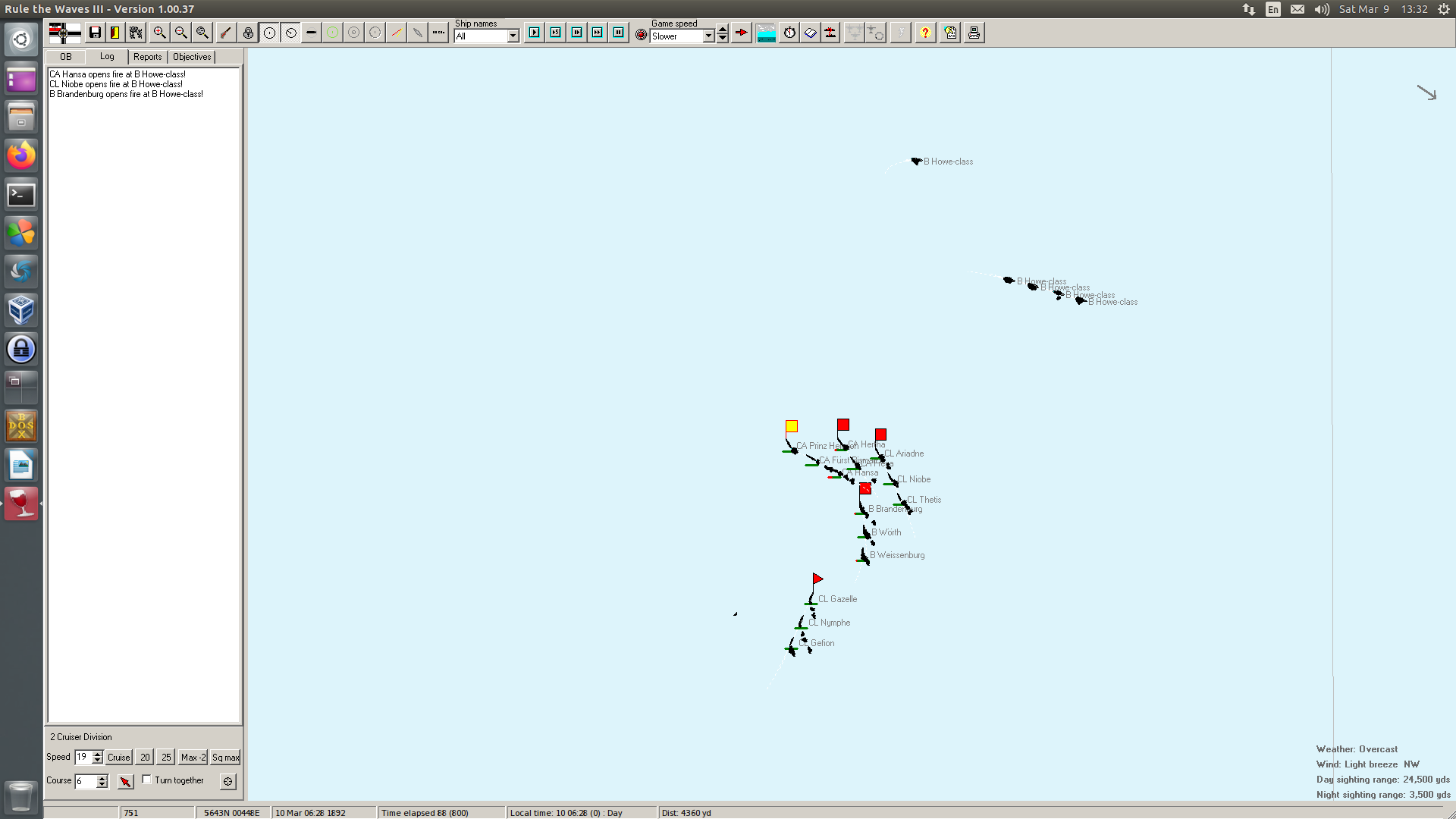Decrease Speed value with down spinner

coord(97,761)
